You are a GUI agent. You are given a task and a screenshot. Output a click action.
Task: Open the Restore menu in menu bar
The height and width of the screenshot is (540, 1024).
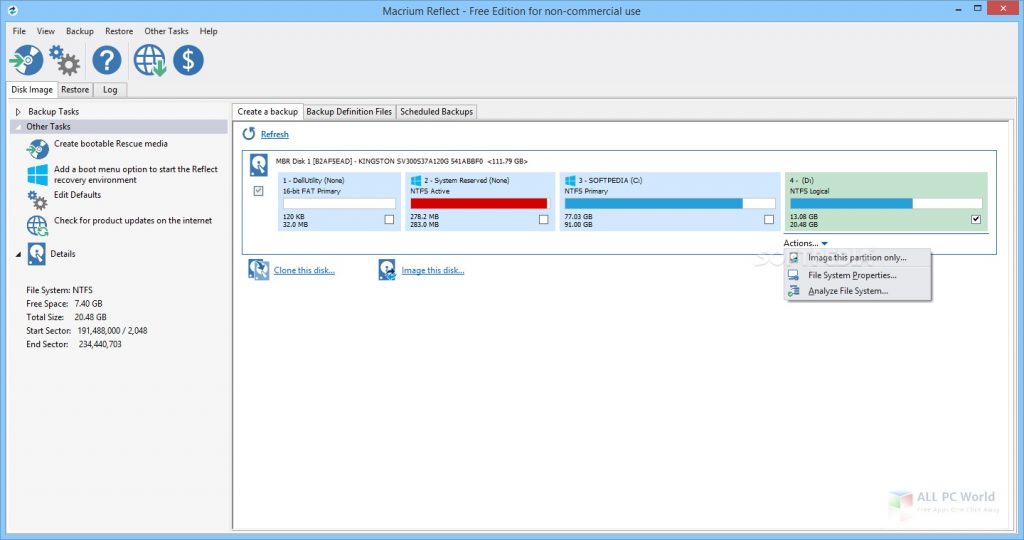[119, 31]
